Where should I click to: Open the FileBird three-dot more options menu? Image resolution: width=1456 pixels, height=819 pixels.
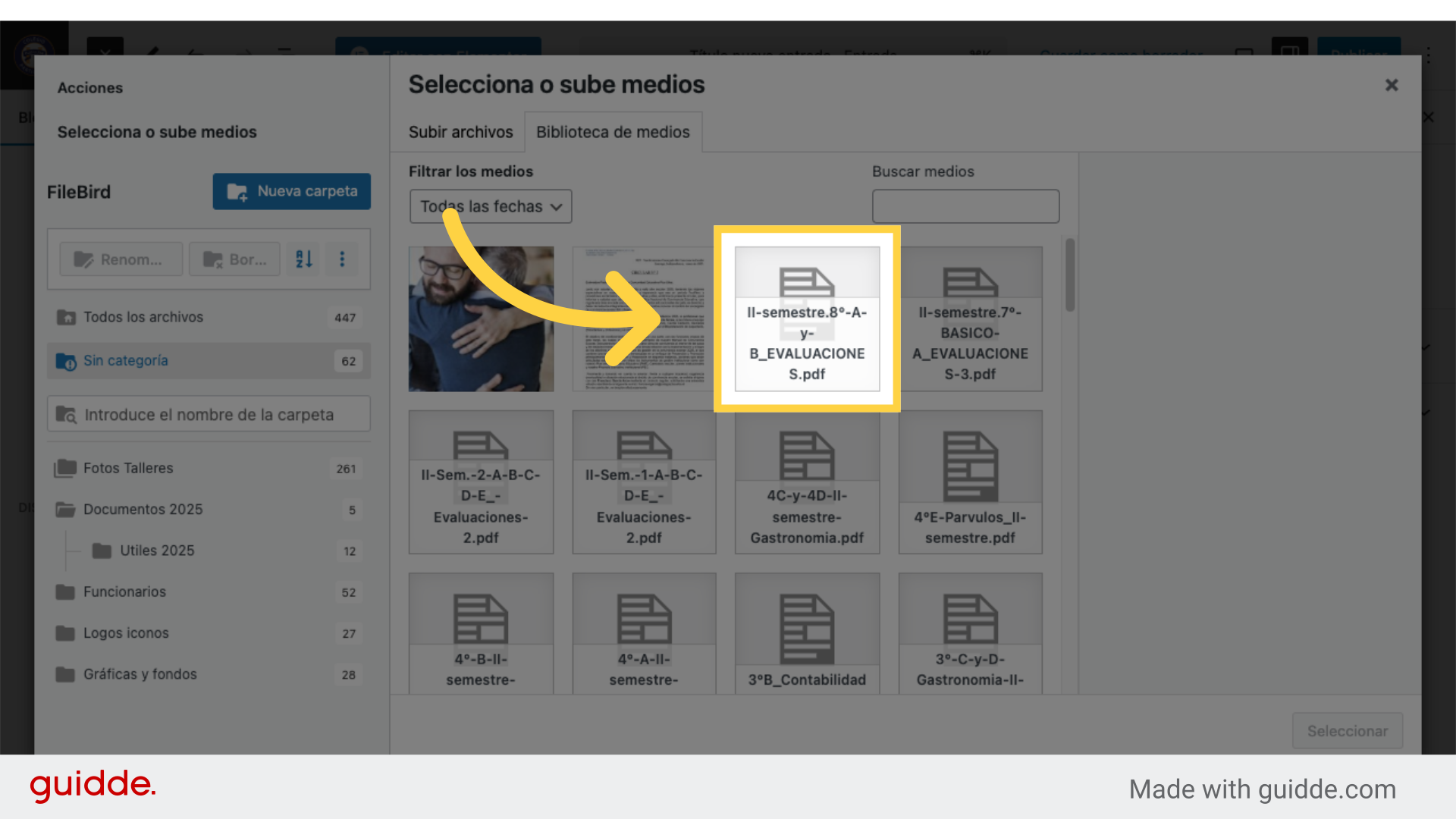342,259
